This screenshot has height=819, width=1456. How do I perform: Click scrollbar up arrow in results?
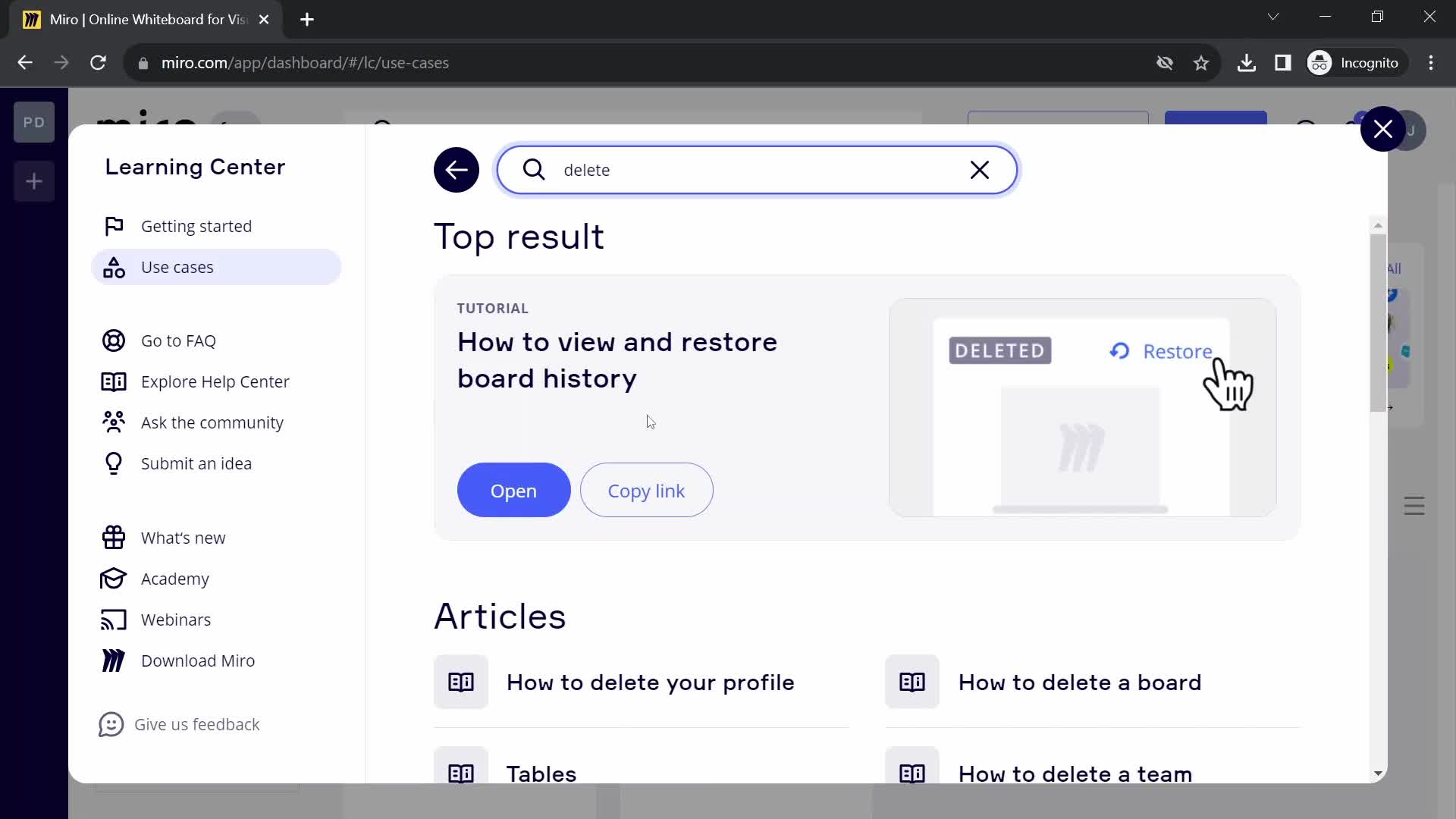1378,225
